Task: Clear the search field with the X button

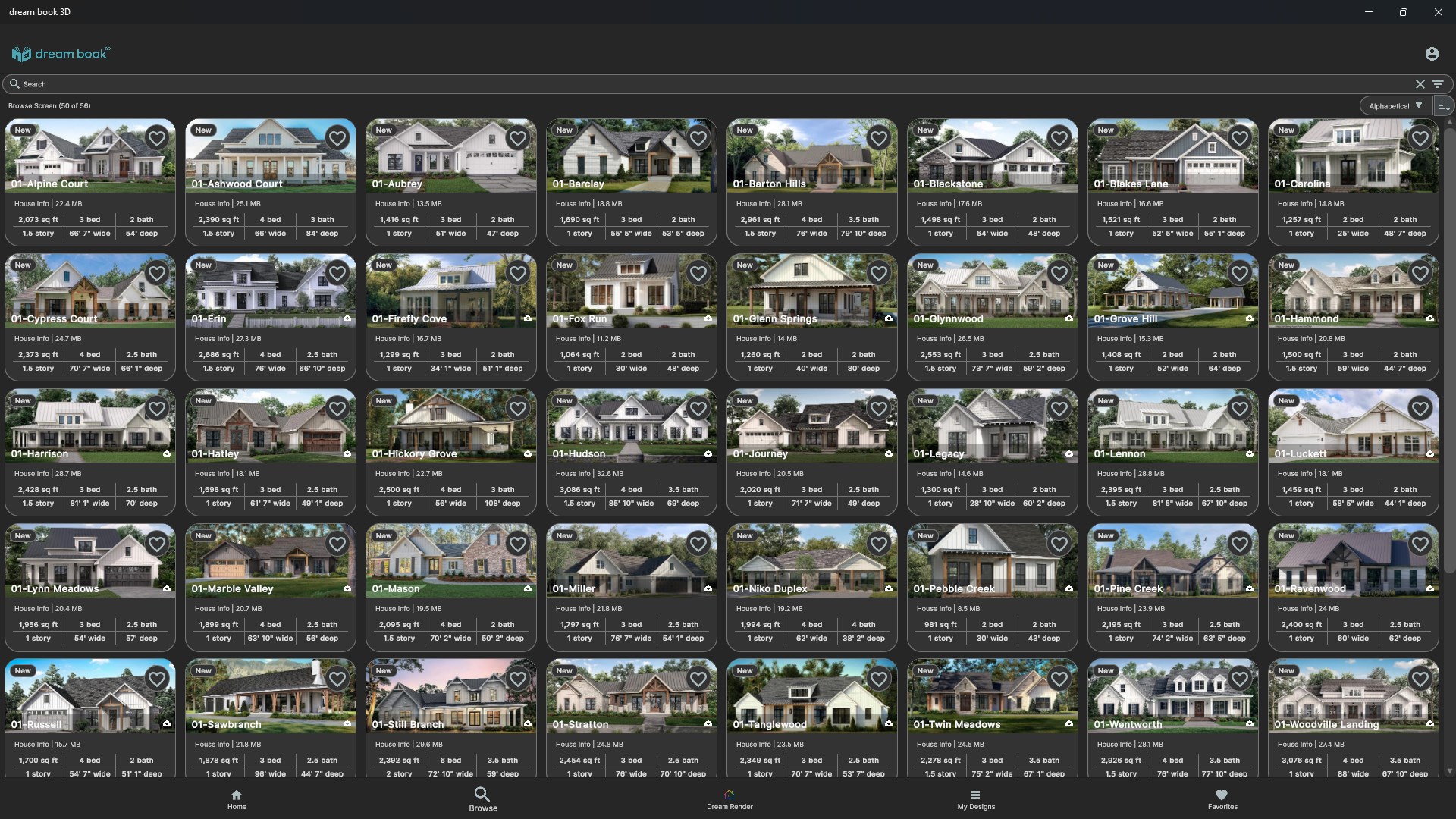Action: click(1420, 84)
